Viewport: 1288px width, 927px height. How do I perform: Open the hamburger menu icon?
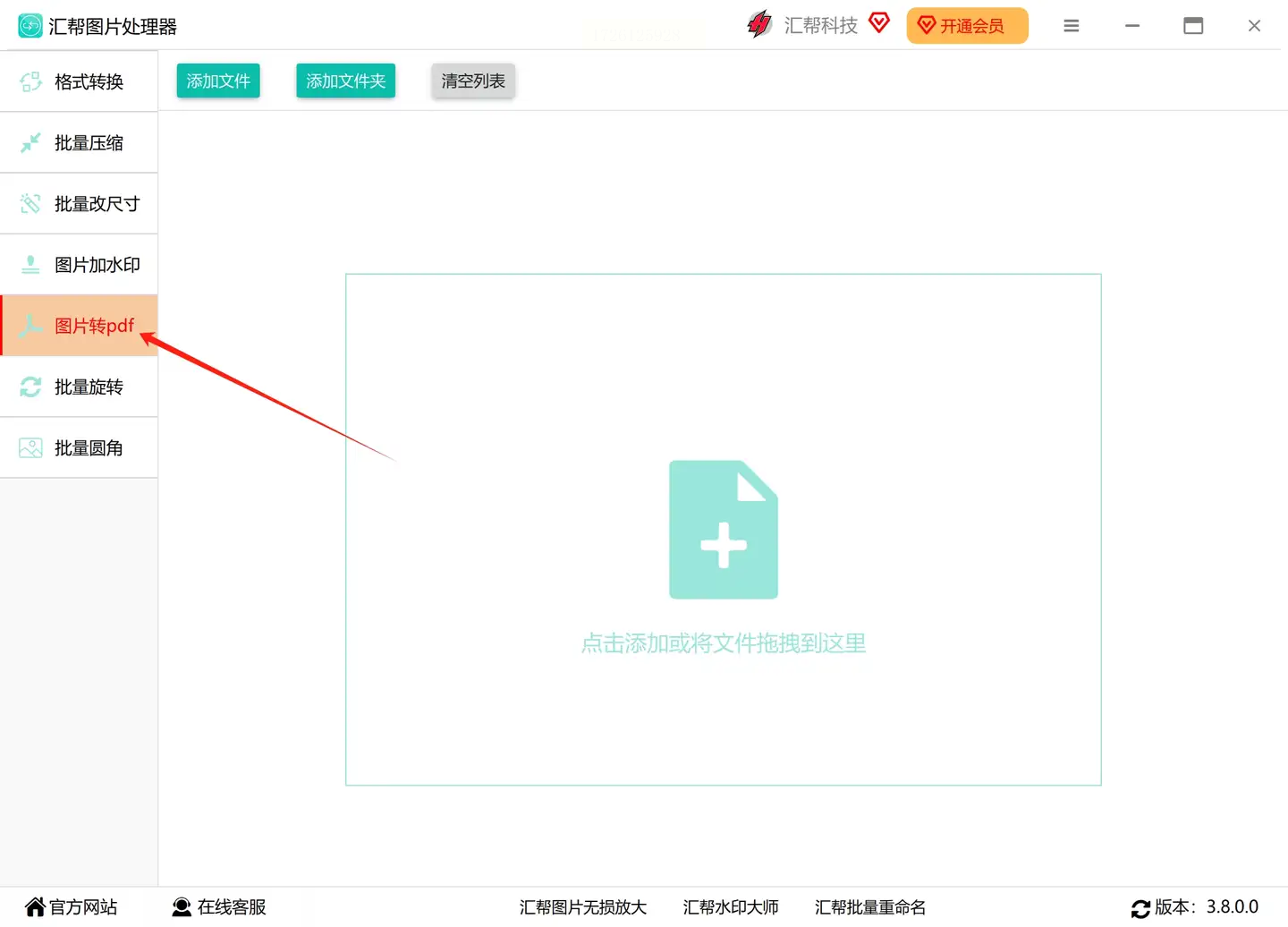(1072, 26)
